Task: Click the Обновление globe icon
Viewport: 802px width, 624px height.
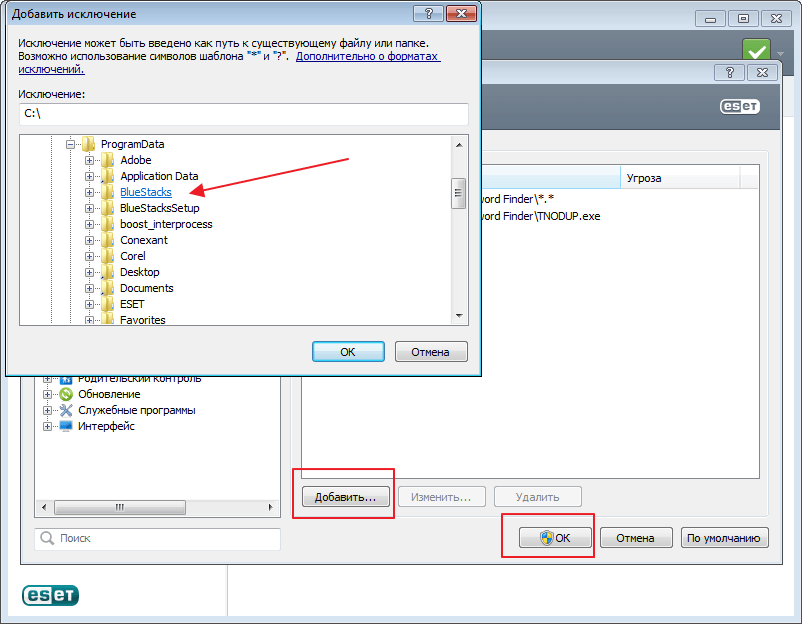Action: [x=66, y=394]
